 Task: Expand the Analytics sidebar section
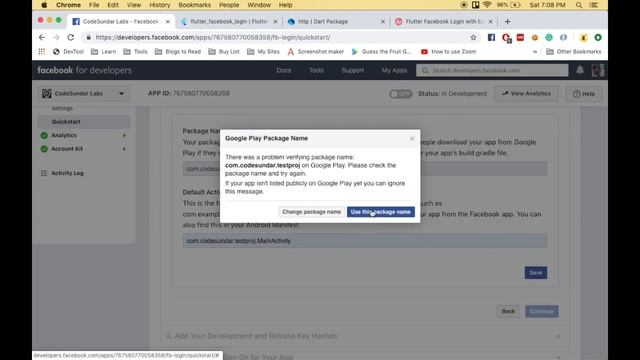tap(124, 135)
